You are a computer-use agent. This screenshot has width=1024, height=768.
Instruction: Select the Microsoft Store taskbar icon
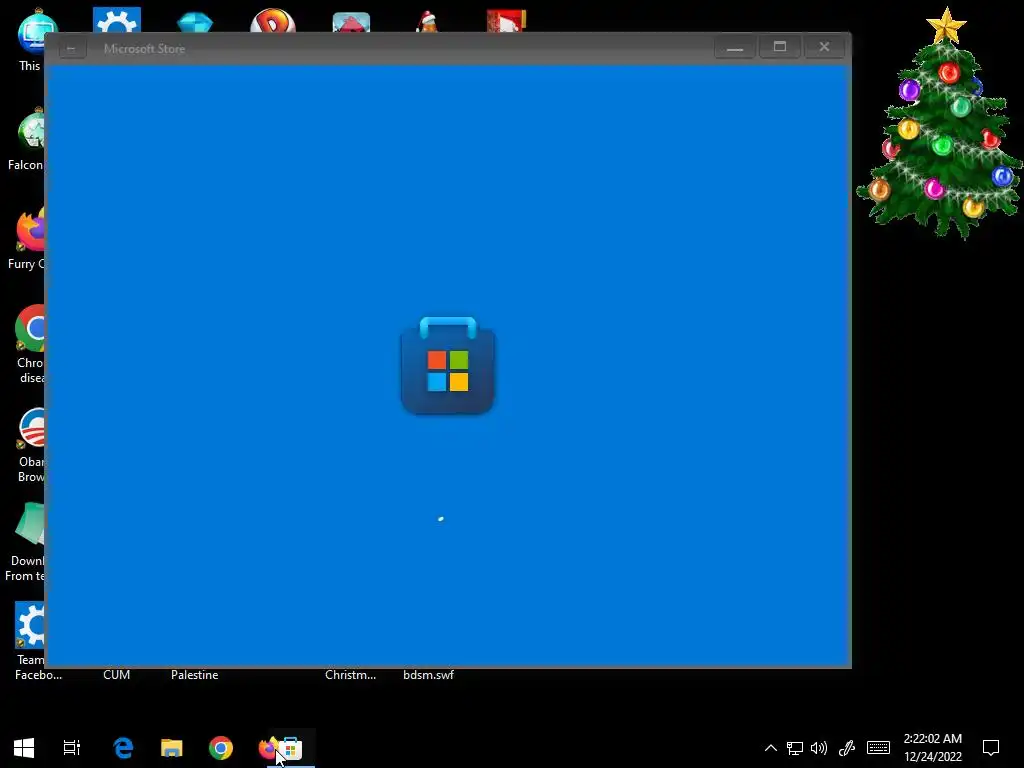click(x=293, y=748)
